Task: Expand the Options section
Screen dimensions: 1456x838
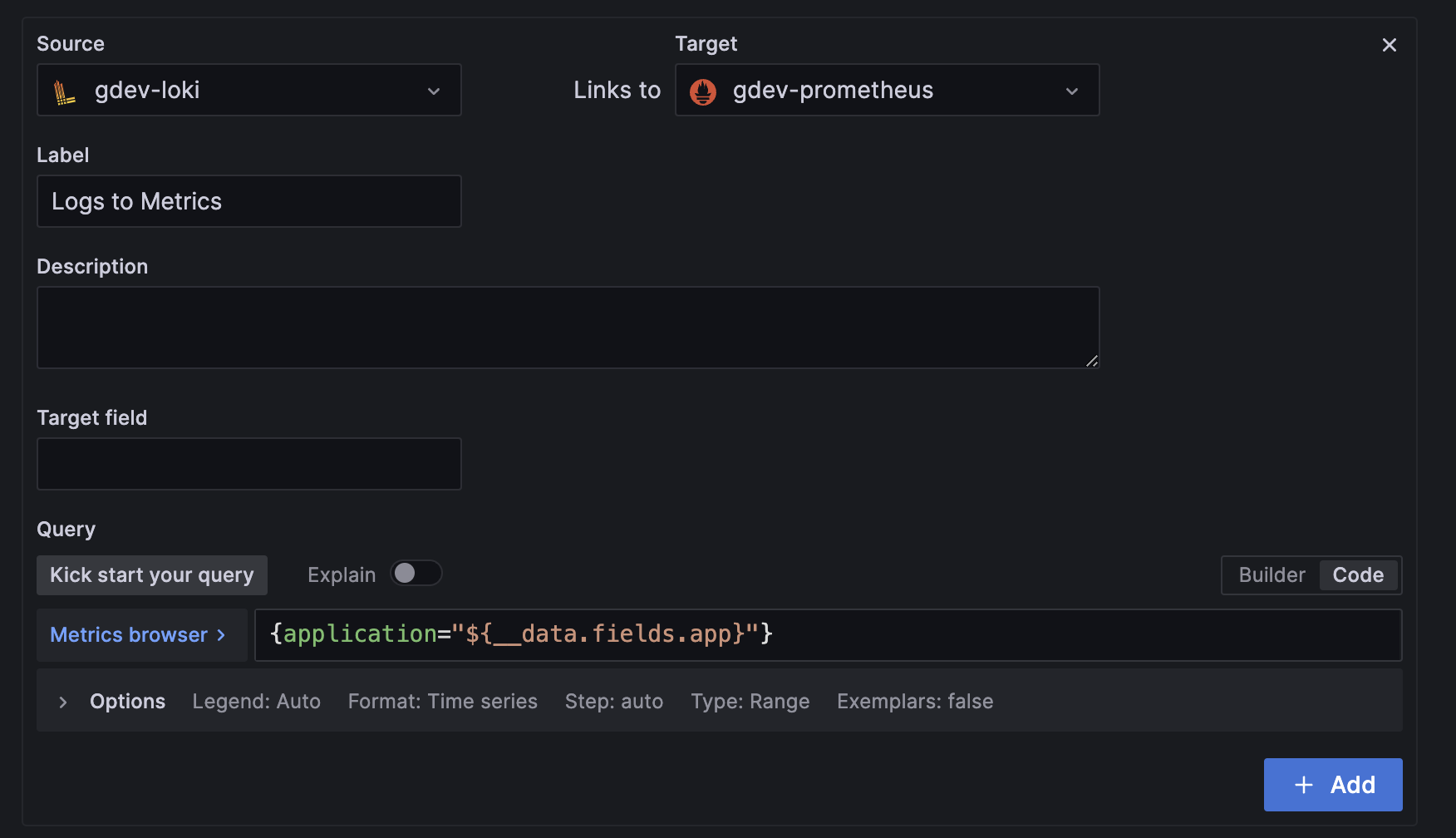Action: [127, 701]
